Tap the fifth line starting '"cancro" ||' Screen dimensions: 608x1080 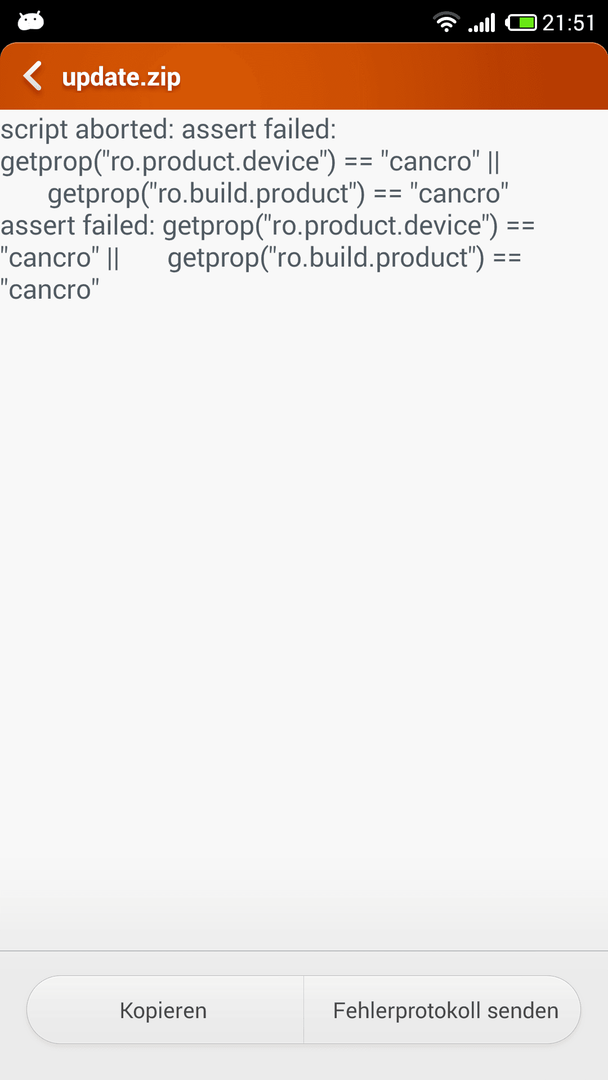261,258
